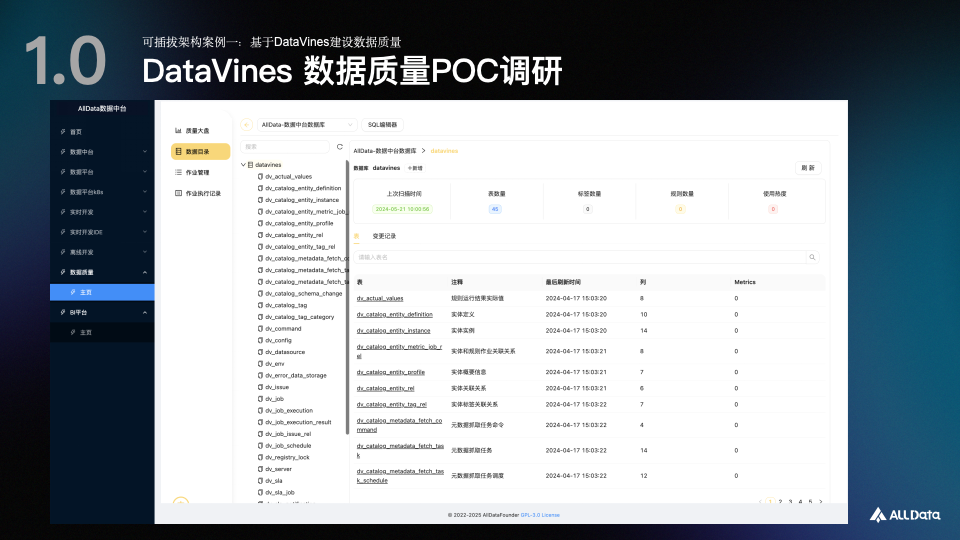Click table icon of dv_job tree row
The image size is (960, 540).
tap(260, 399)
